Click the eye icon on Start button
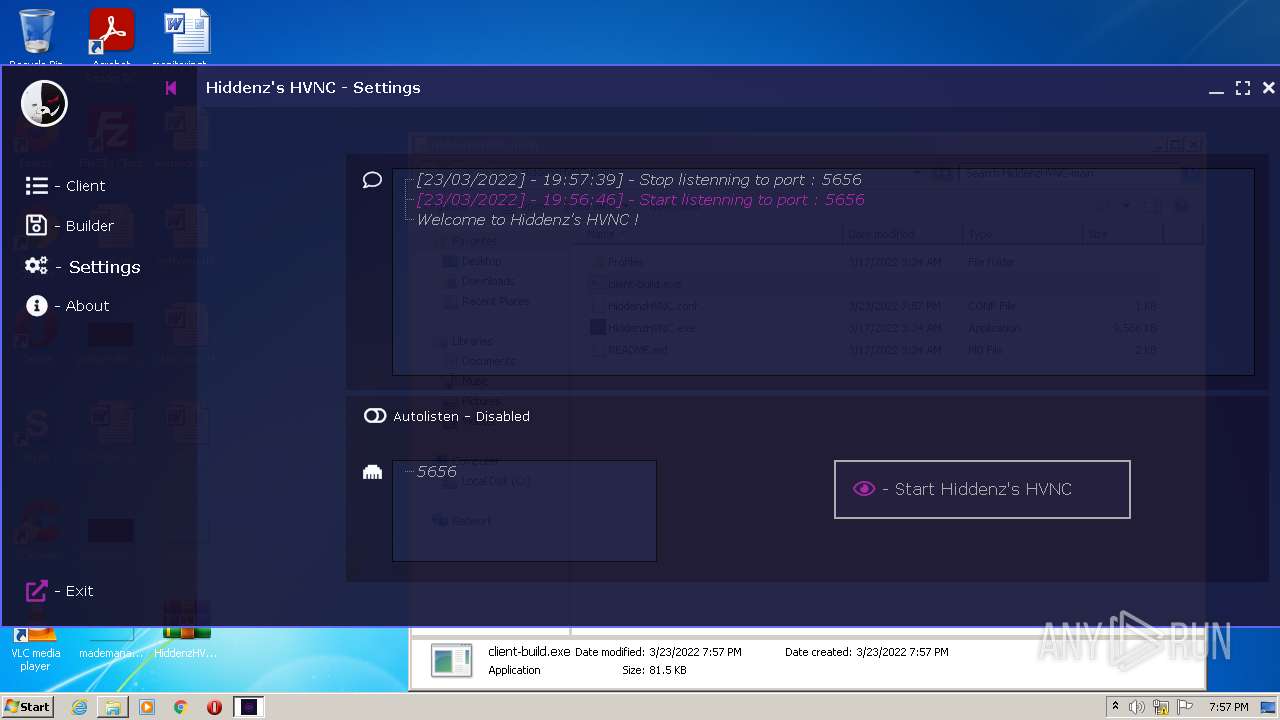1280x720 pixels. pos(864,489)
